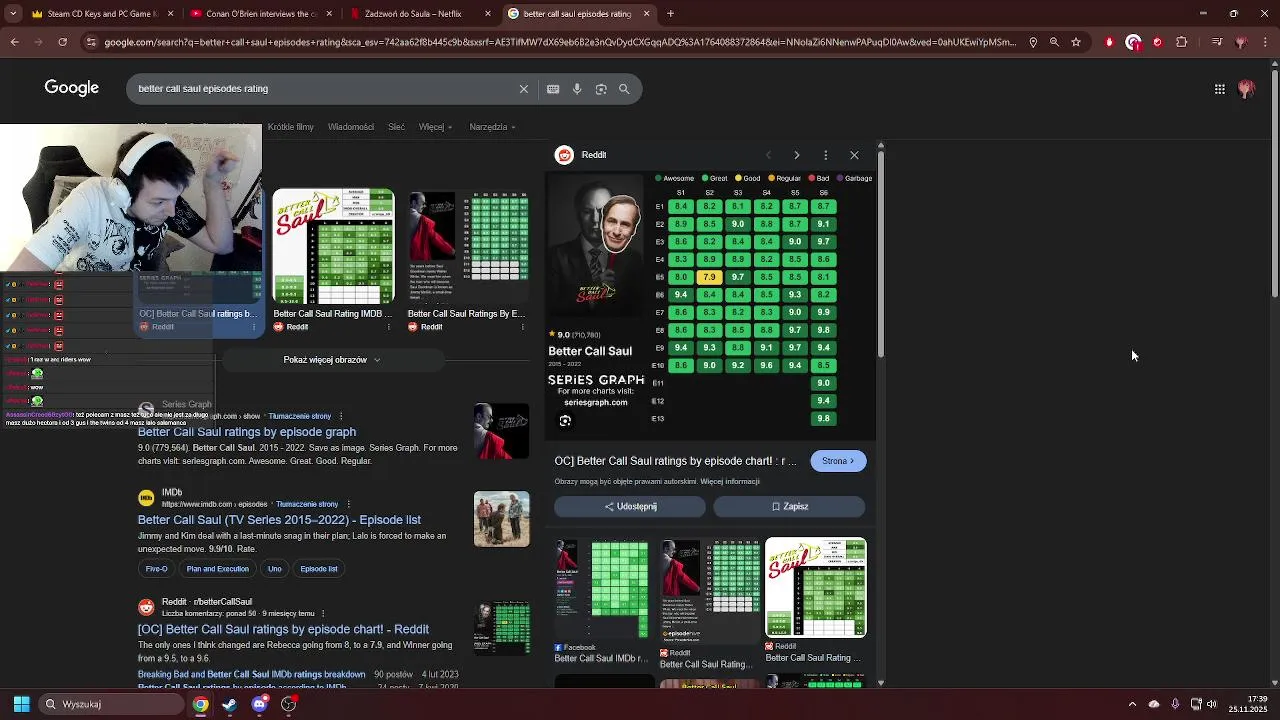Bookmark this page with the star icon
This screenshot has width=1280, height=720.
pyautogui.click(x=1076, y=42)
